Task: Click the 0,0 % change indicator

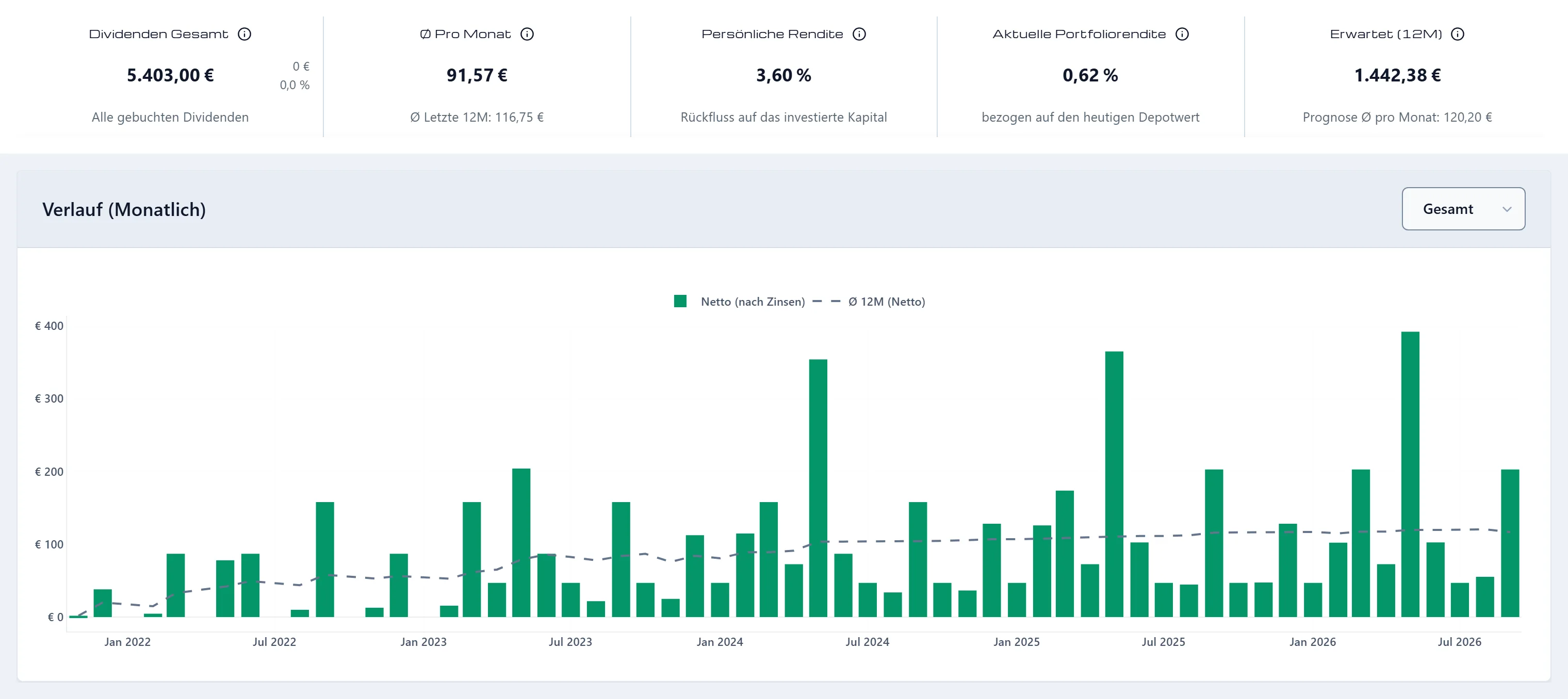Action: point(295,85)
